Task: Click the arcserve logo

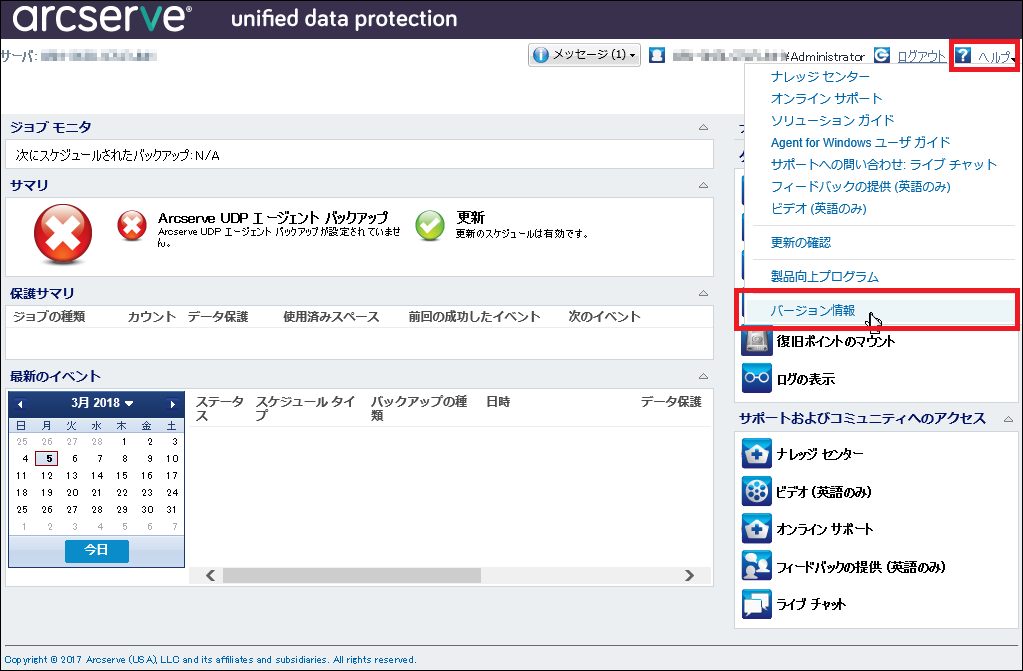Action: [x=102, y=18]
